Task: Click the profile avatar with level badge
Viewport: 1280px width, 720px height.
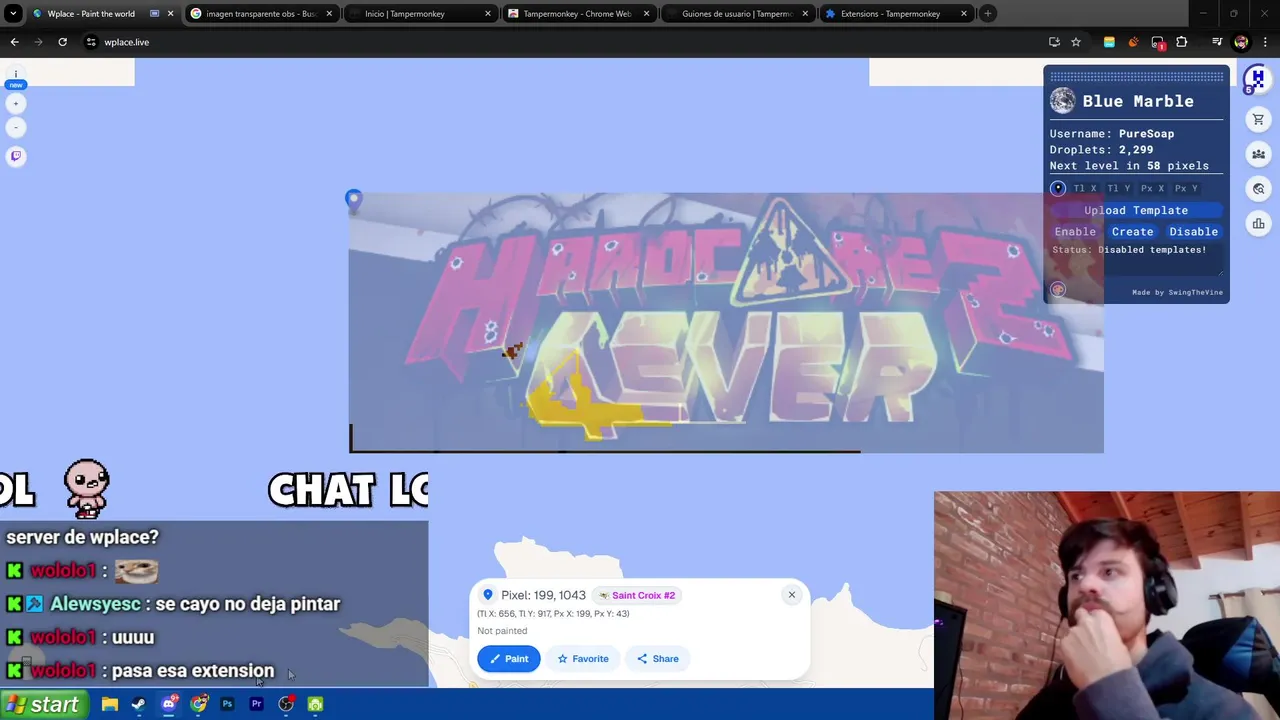Action: coord(1255,80)
